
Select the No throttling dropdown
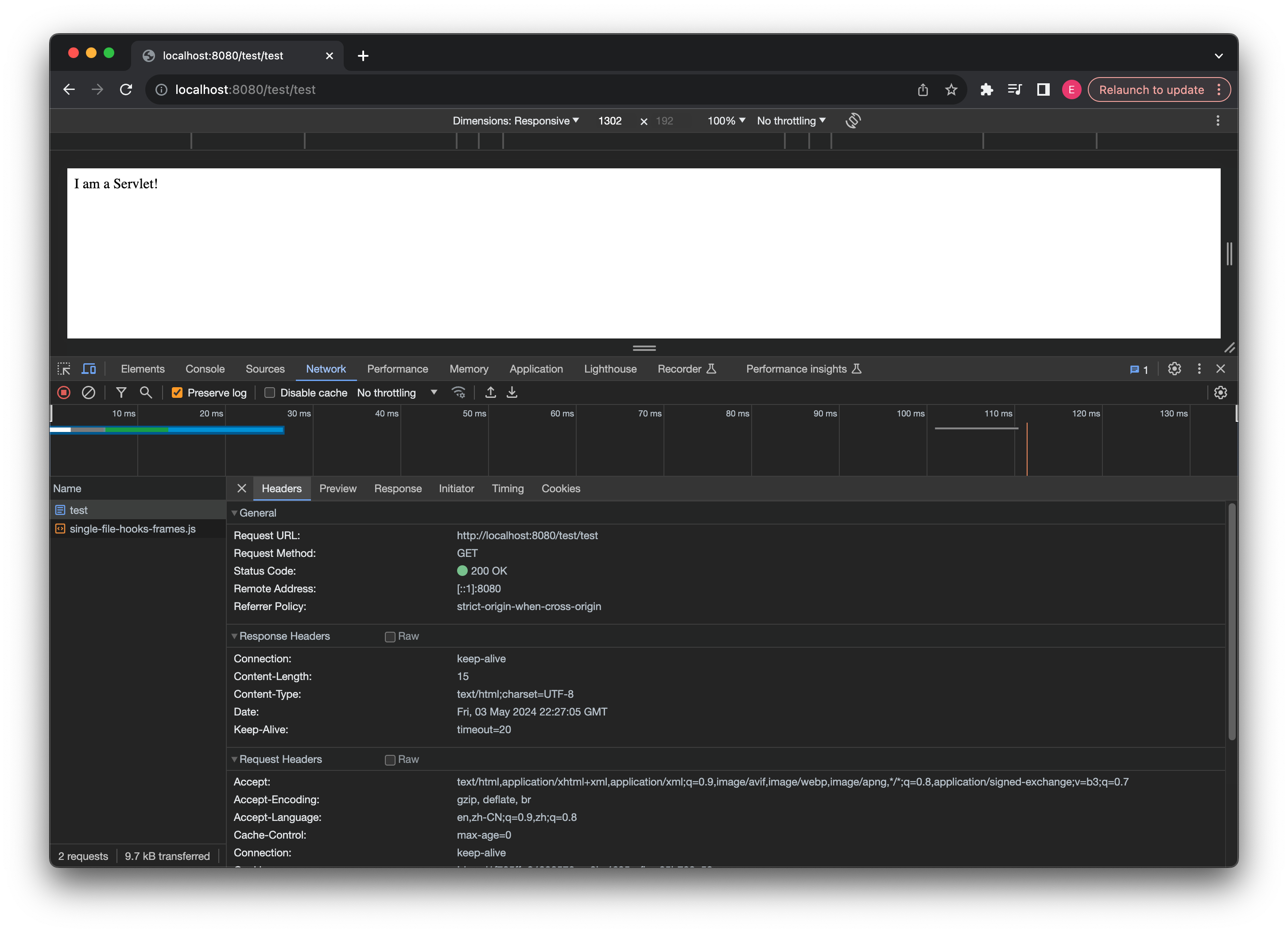point(395,392)
